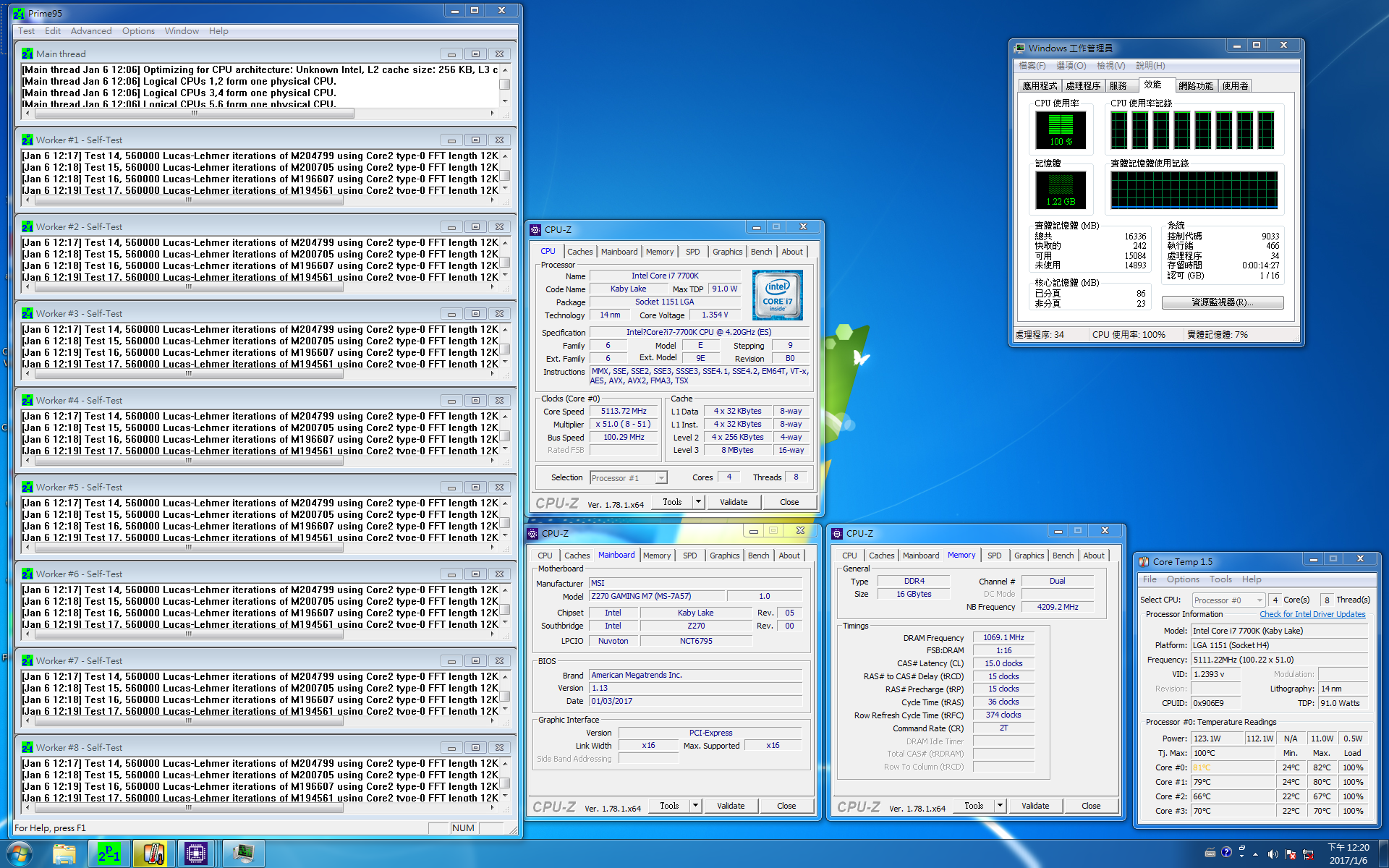Switch to Prime95 from the taskbar
Screen dimensions: 1389x868
(109, 854)
